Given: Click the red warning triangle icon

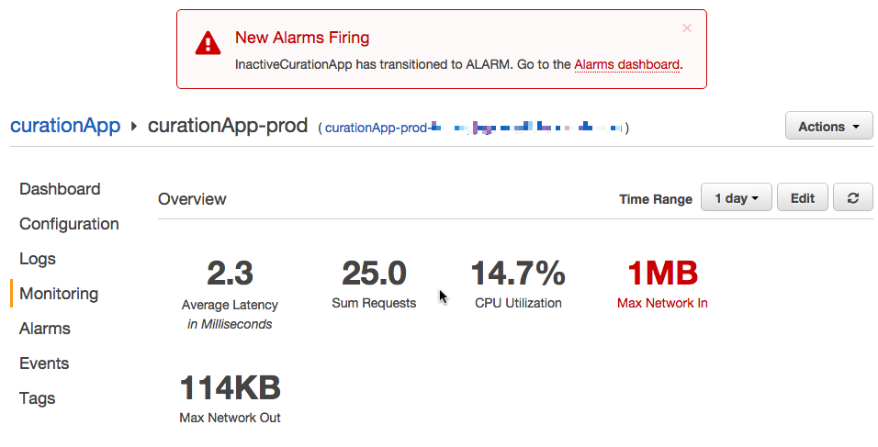Looking at the screenshot, I should [207, 43].
